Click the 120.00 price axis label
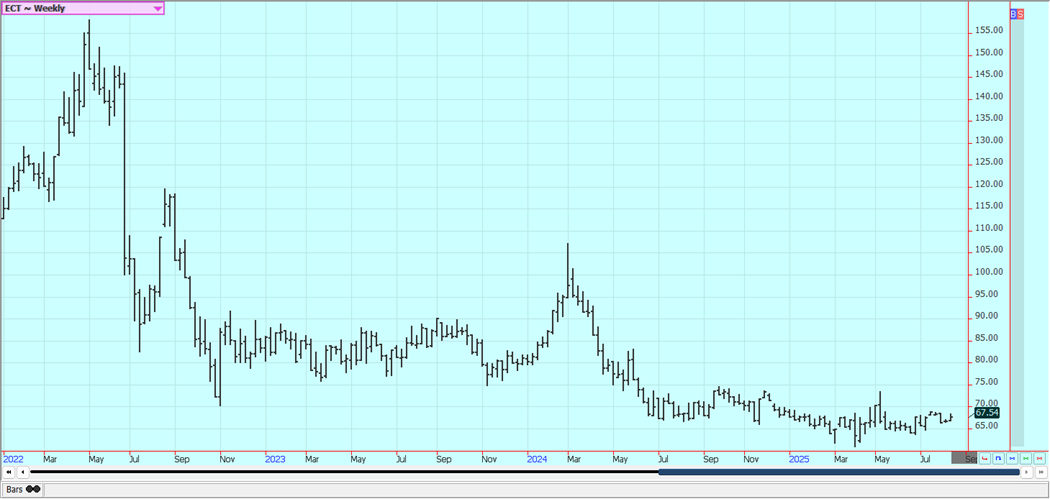Viewport: 1050px width, 499px height. coord(988,184)
